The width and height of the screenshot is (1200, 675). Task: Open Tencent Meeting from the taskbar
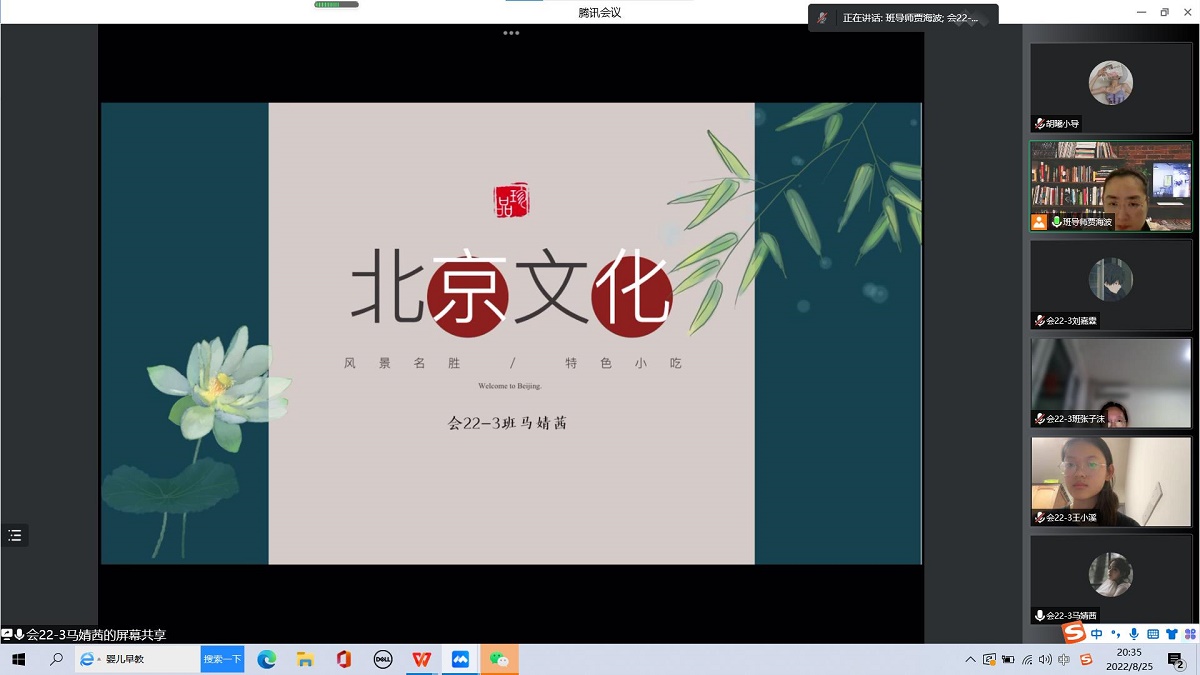pyautogui.click(x=460, y=660)
